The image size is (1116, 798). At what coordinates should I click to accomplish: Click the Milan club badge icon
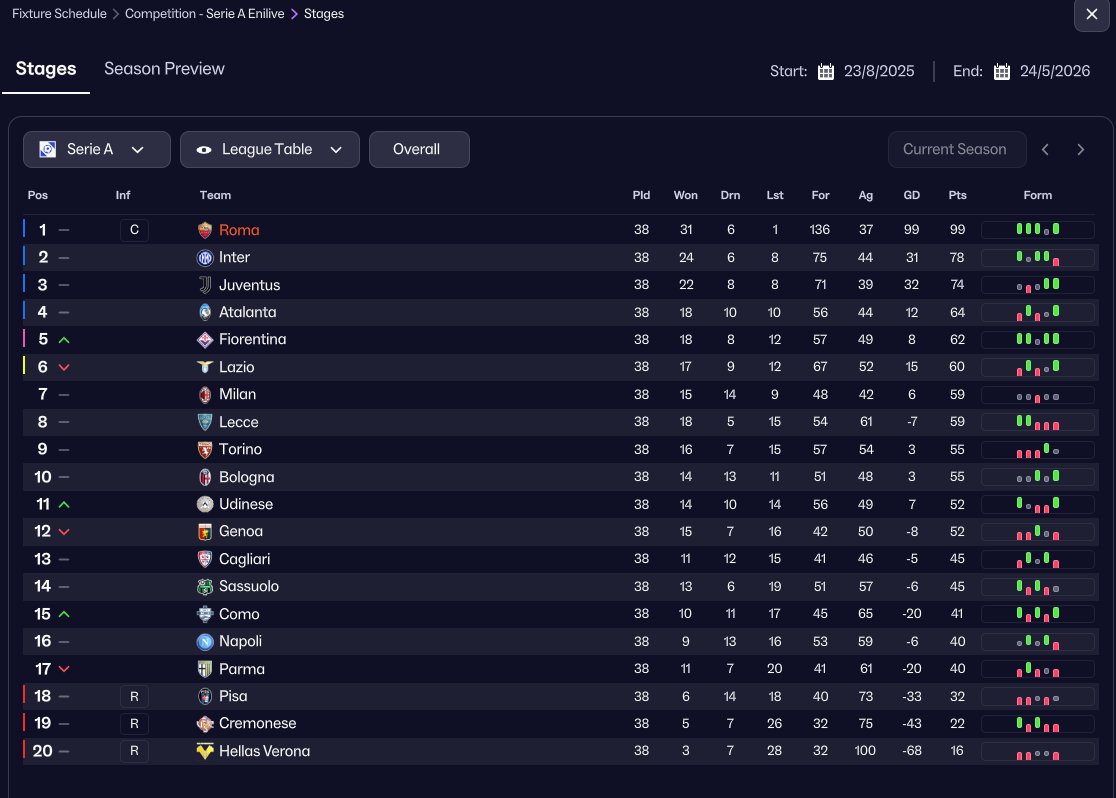[x=206, y=394]
